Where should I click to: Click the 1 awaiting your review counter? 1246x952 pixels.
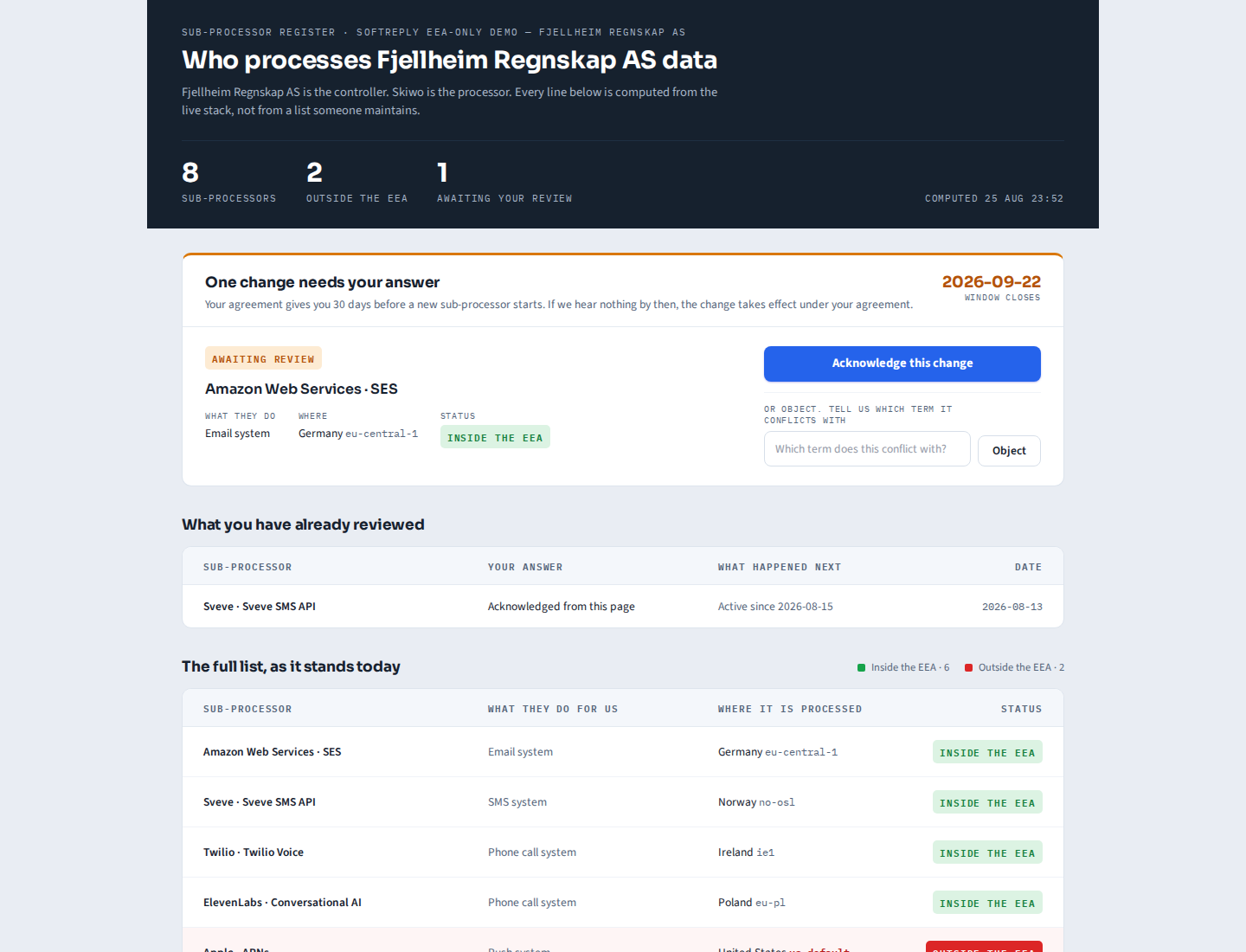504,182
